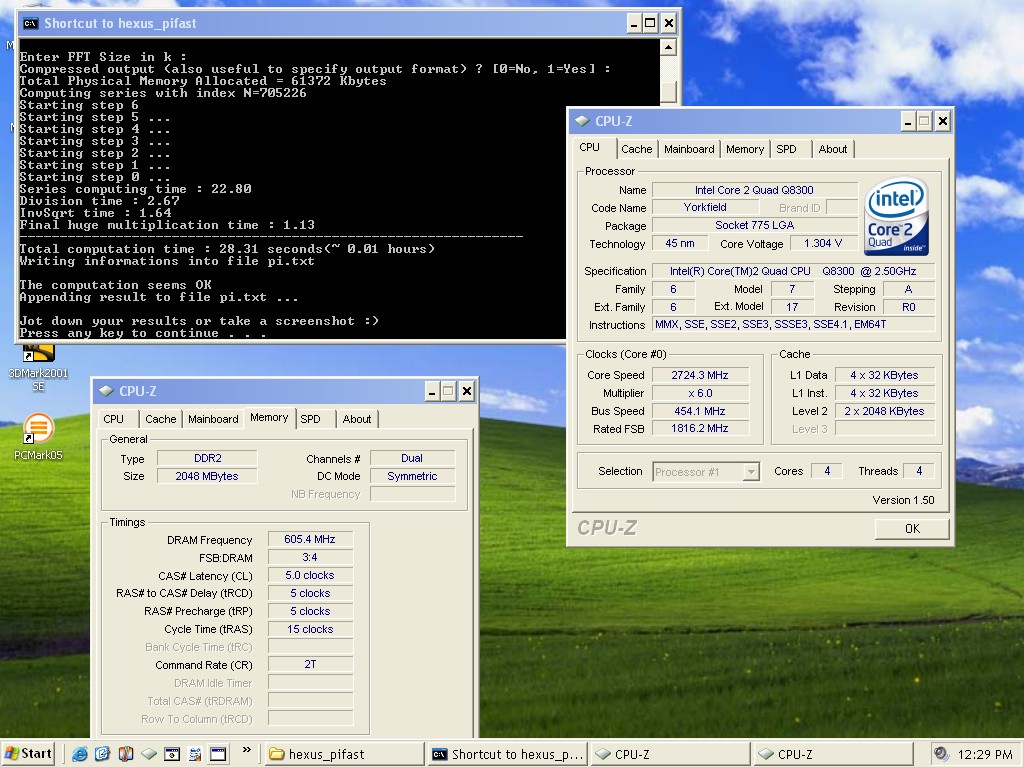Click the orange-brown Quick Launch icon
The height and width of the screenshot is (768, 1024).
coord(125,754)
